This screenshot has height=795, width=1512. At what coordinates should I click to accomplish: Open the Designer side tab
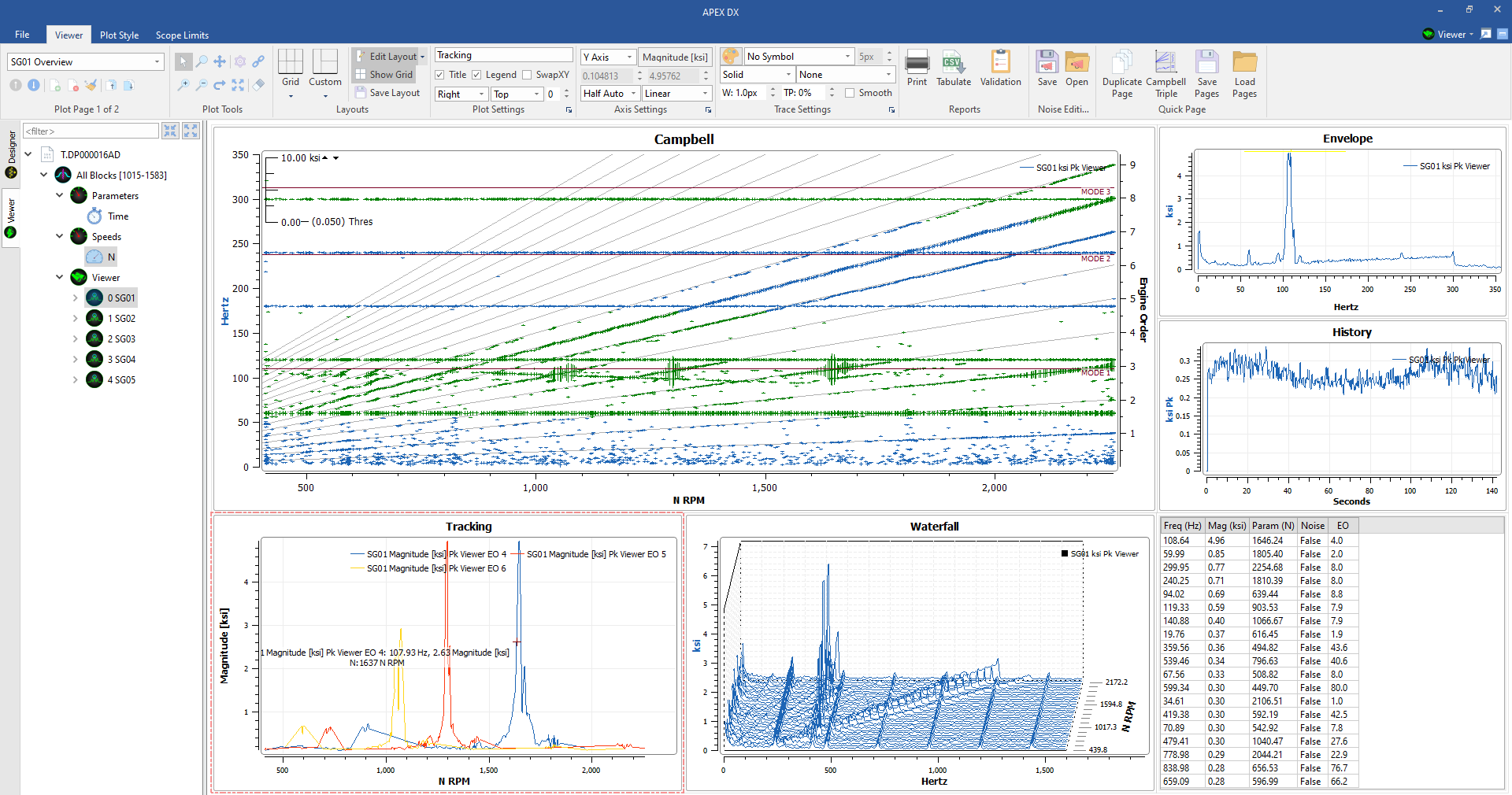pos(11,154)
